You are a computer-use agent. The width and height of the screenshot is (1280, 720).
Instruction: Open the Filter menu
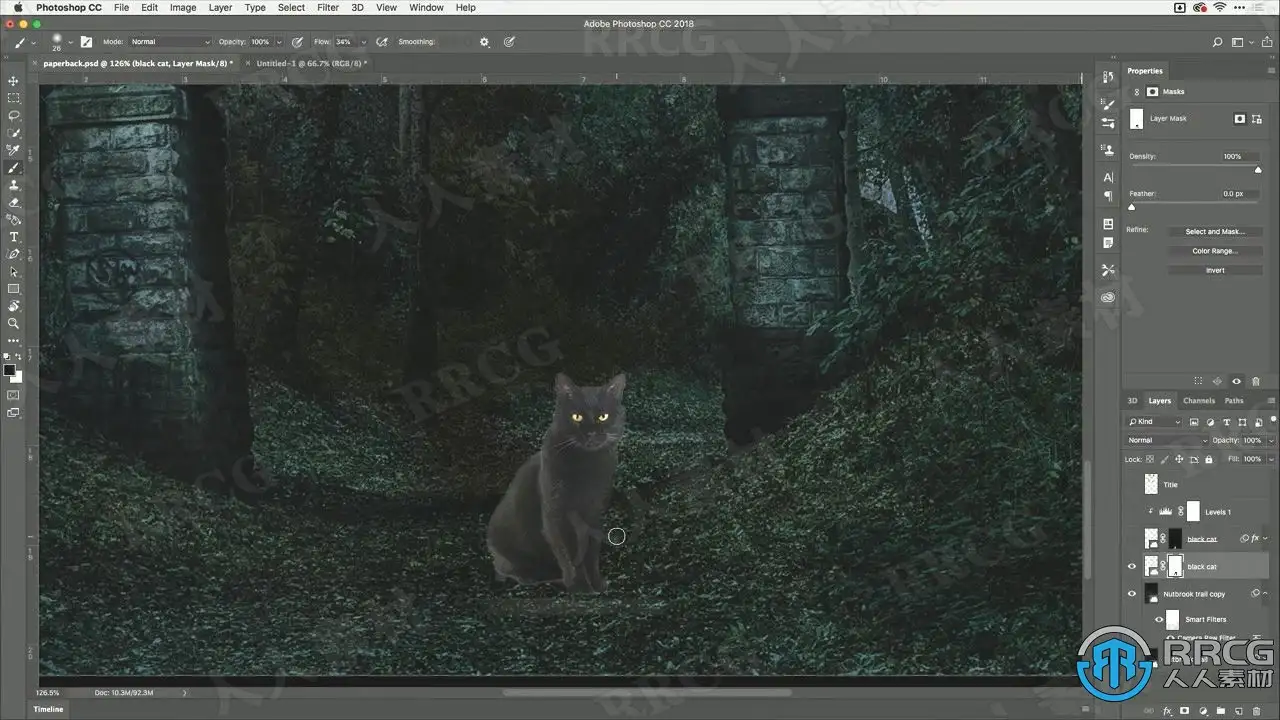point(328,7)
